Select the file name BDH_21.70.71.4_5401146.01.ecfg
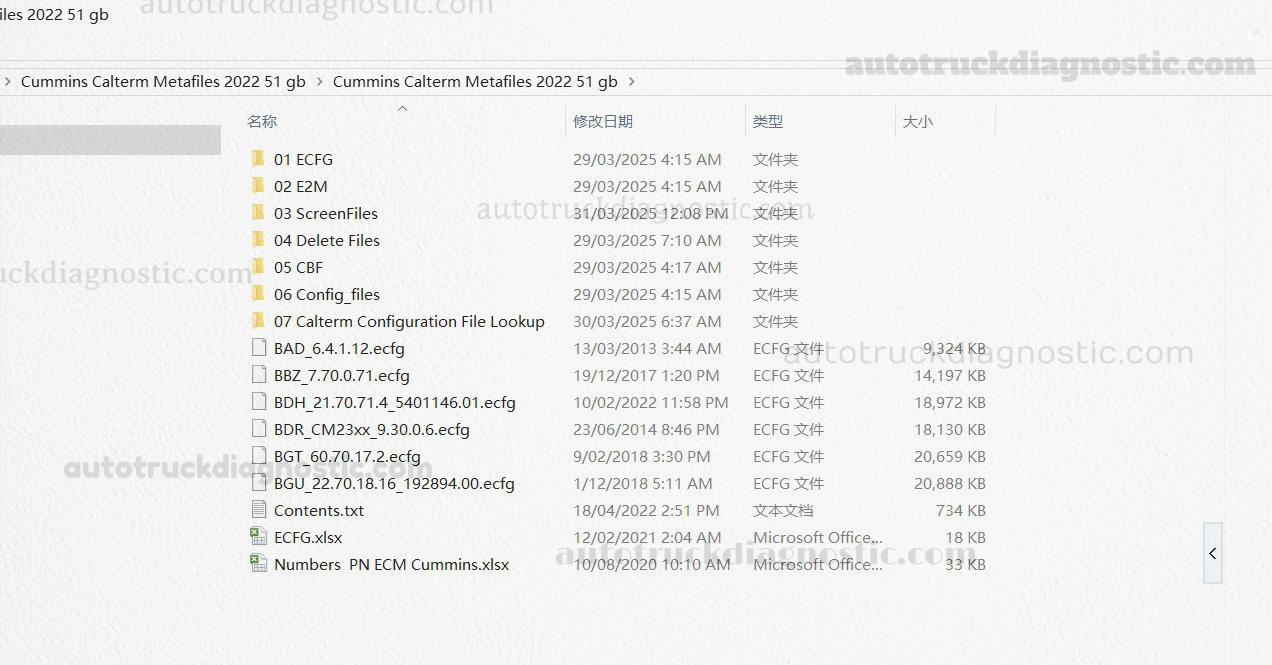 click(395, 402)
